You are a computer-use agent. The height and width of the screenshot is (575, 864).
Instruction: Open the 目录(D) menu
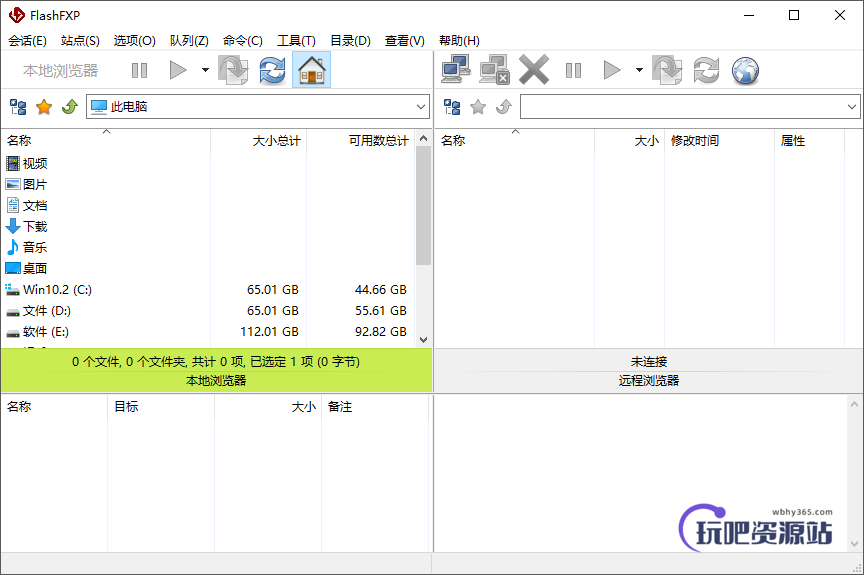[350, 41]
